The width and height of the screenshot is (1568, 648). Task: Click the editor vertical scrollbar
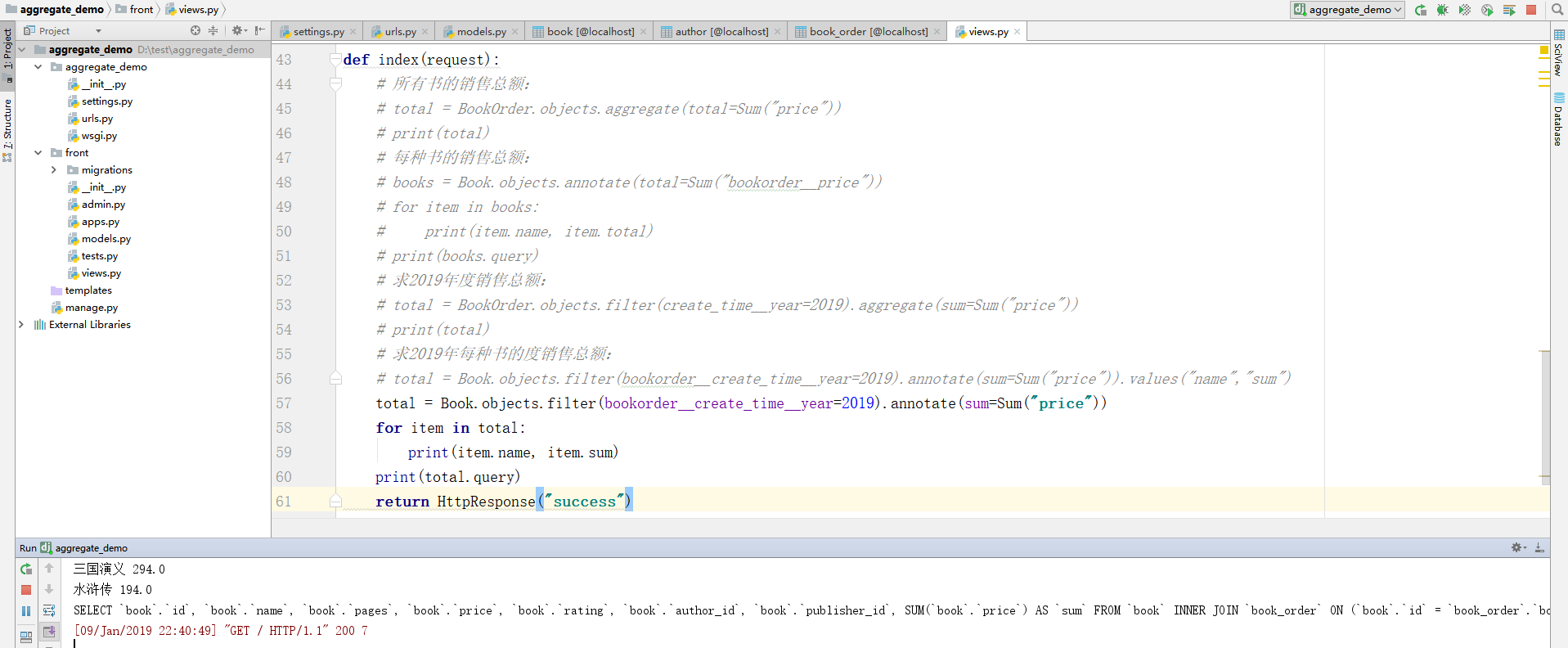(1544, 417)
